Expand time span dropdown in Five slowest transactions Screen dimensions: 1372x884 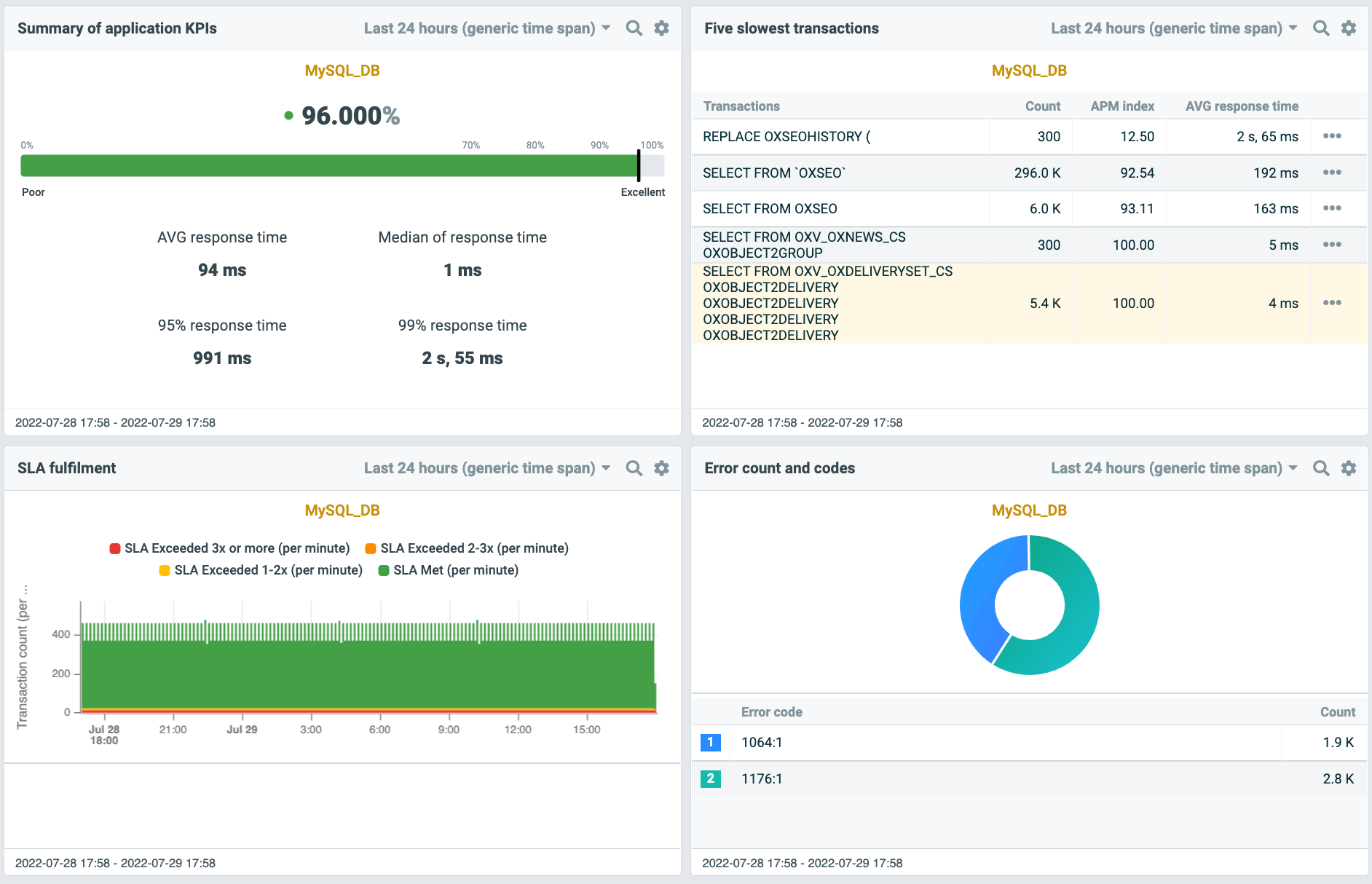(1174, 28)
